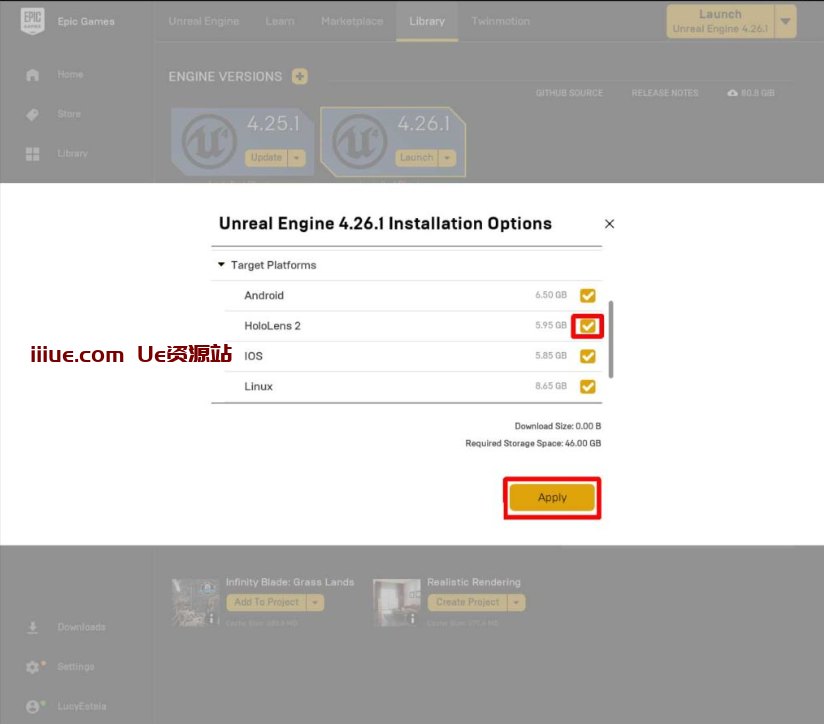
Task: Open the dropdown arrow beside Launch 4.26.1
Action: coord(786,21)
